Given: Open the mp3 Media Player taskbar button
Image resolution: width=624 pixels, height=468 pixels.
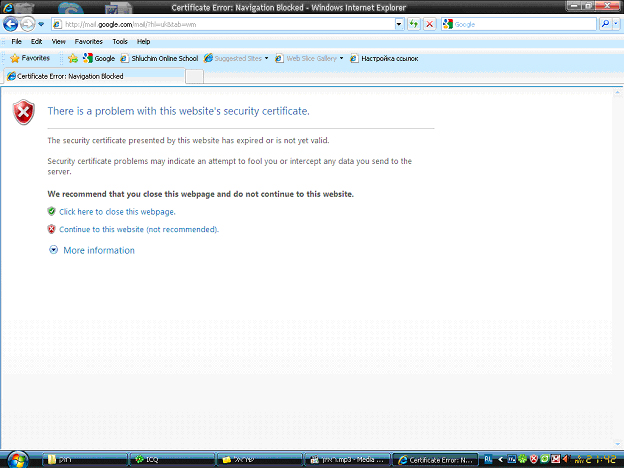Looking at the screenshot, I should coord(347,460).
